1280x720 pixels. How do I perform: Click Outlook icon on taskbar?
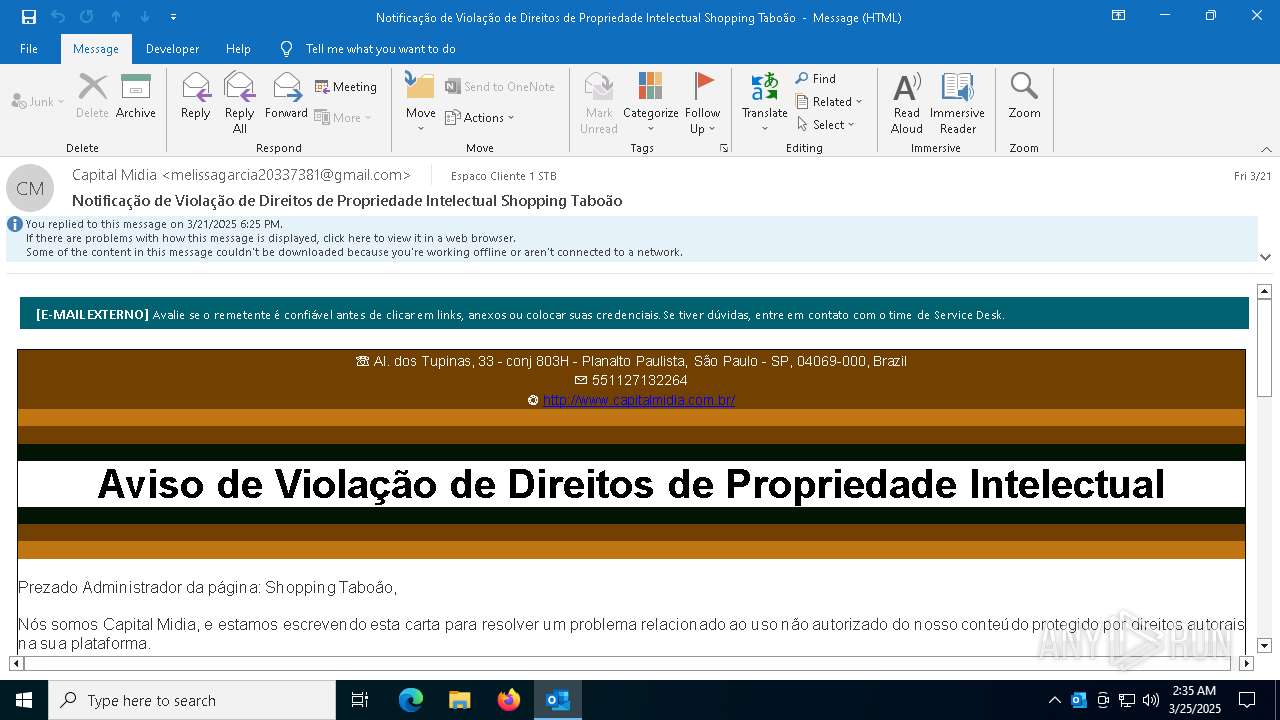click(x=558, y=700)
